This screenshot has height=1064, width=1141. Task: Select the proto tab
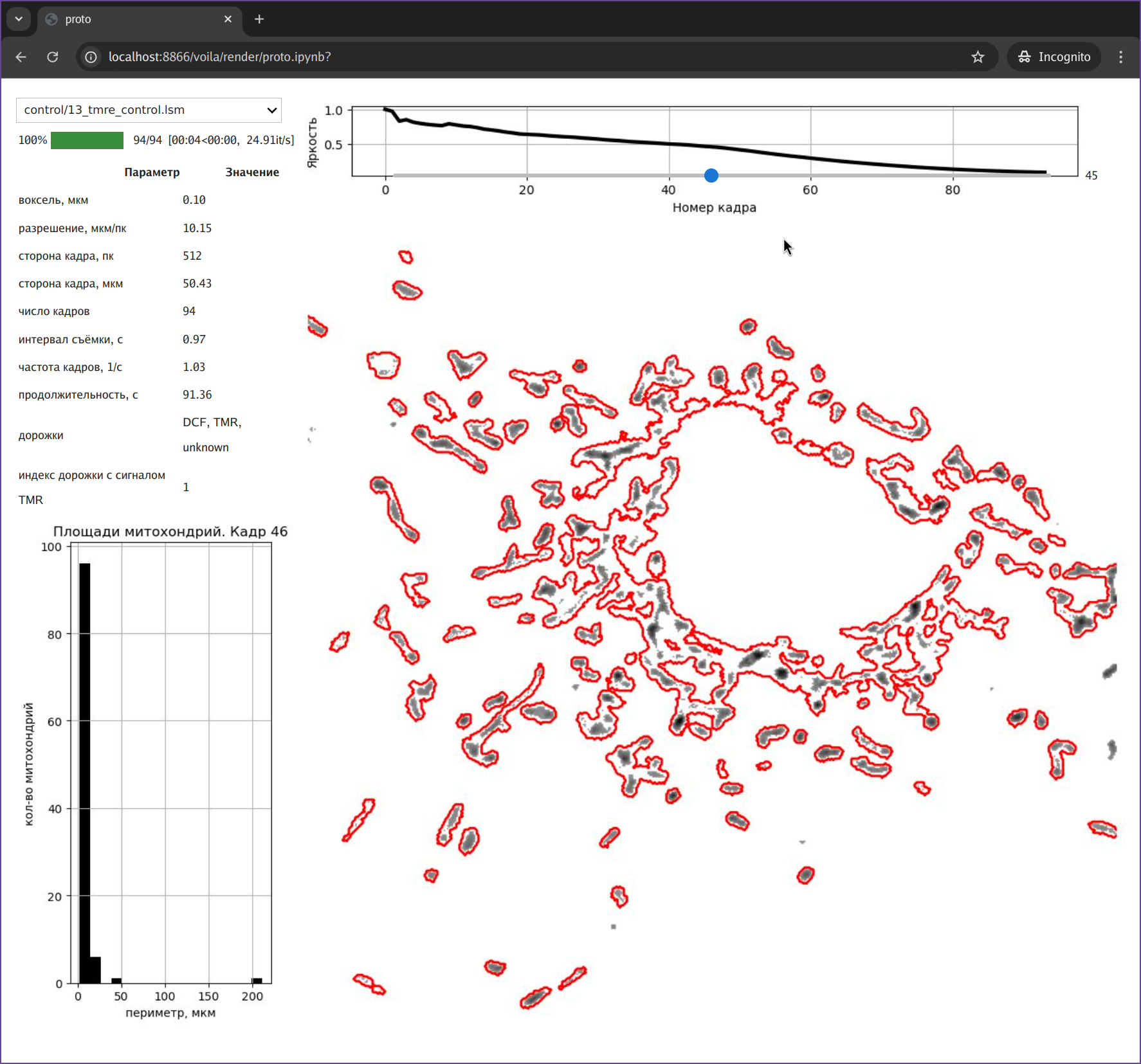click(129, 19)
